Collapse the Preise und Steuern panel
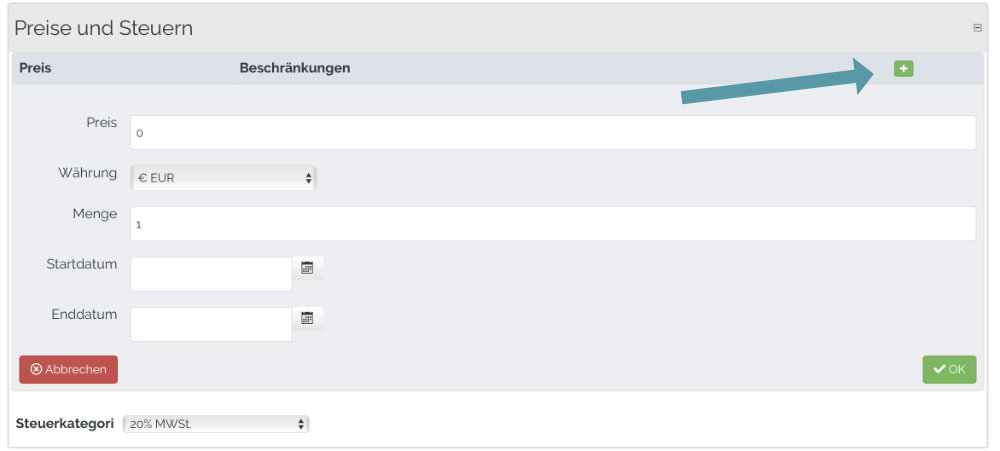 977,28
